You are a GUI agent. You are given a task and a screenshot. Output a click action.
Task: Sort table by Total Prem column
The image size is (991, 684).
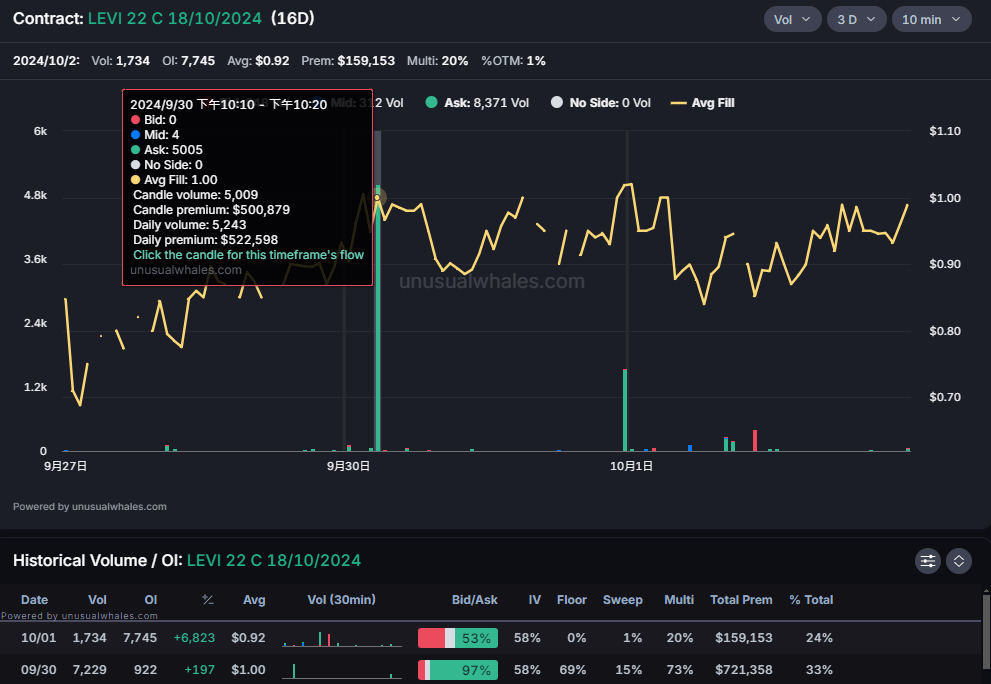pos(741,600)
